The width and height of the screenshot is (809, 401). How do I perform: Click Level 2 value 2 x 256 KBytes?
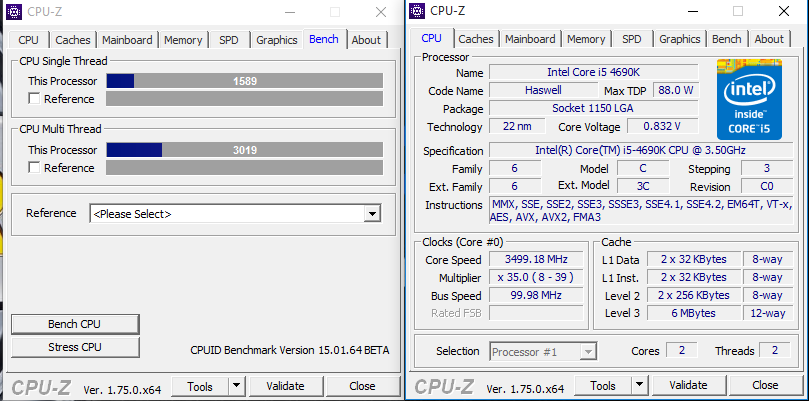tap(693, 295)
